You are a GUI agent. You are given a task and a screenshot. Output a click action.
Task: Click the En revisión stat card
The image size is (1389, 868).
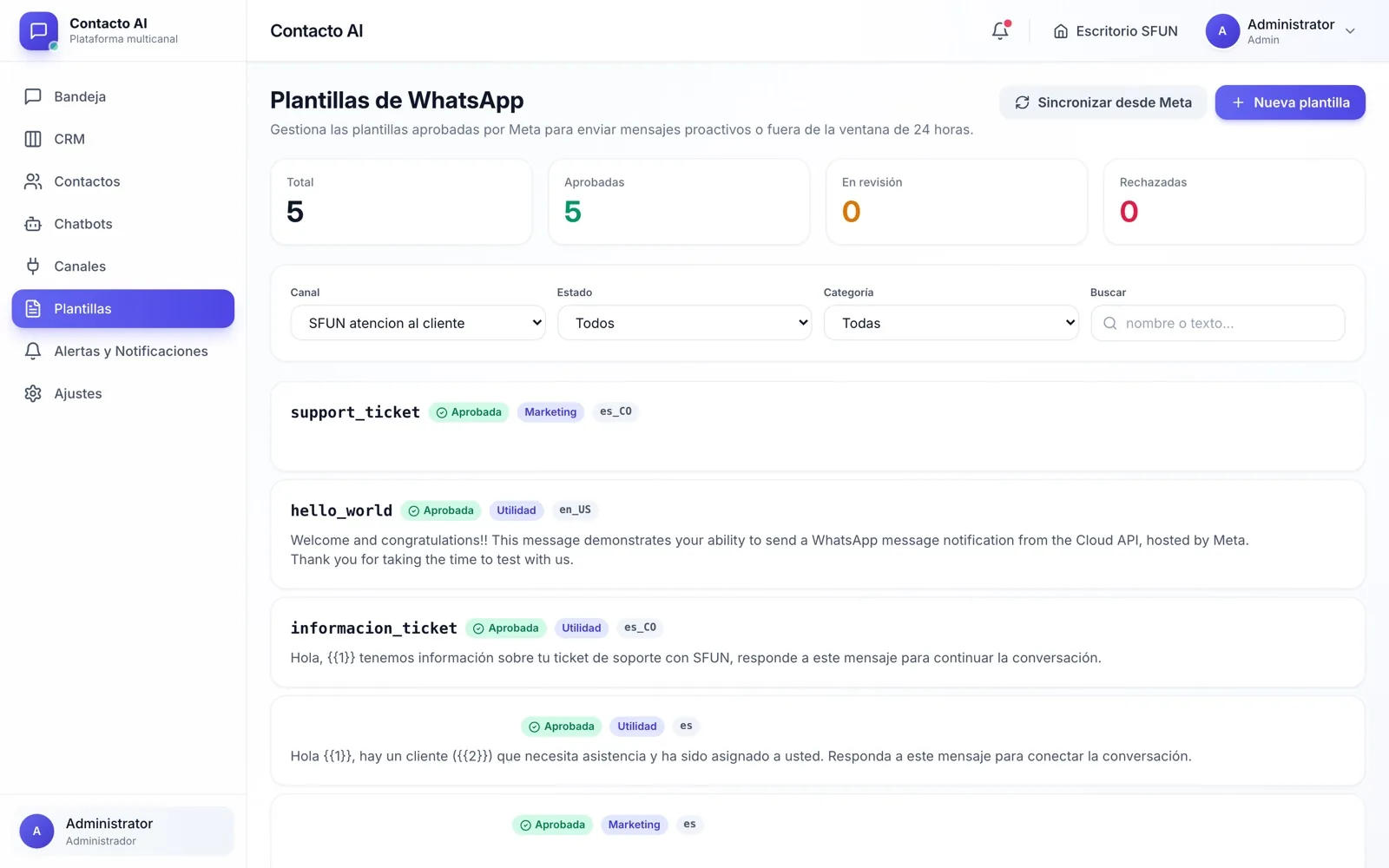pos(957,201)
